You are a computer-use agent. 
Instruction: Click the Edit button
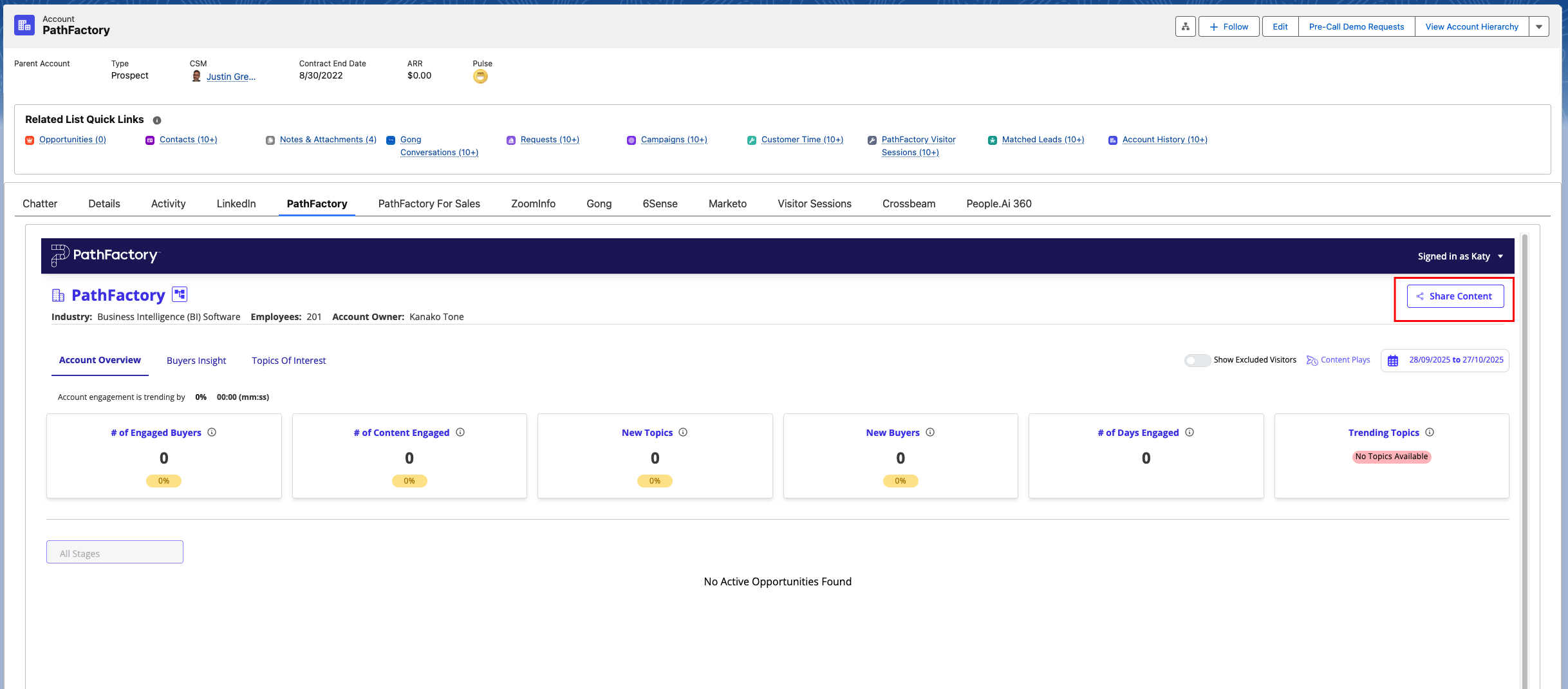click(x=1280, y=26)
